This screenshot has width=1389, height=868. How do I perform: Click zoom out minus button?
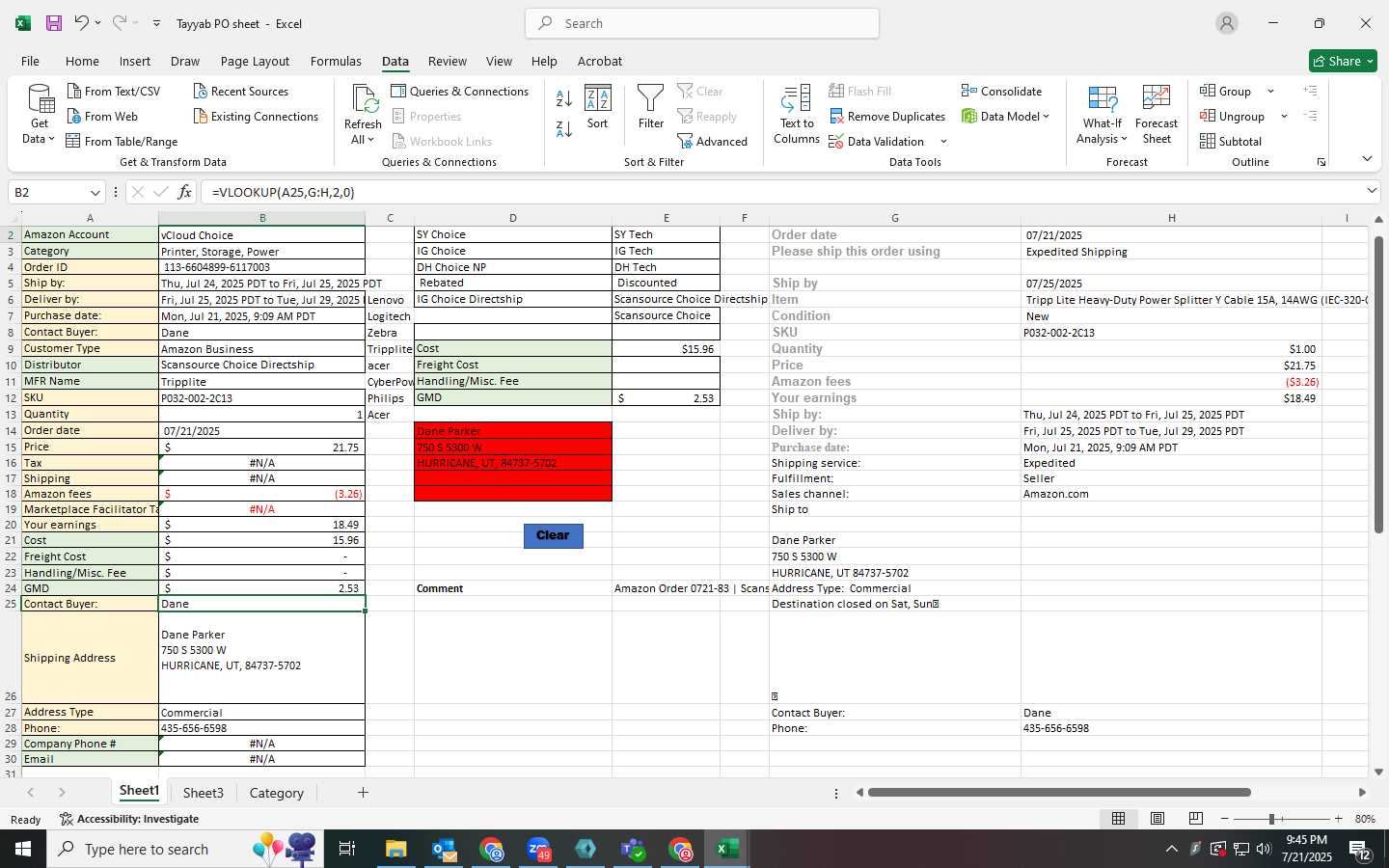tap(1224, 819)
